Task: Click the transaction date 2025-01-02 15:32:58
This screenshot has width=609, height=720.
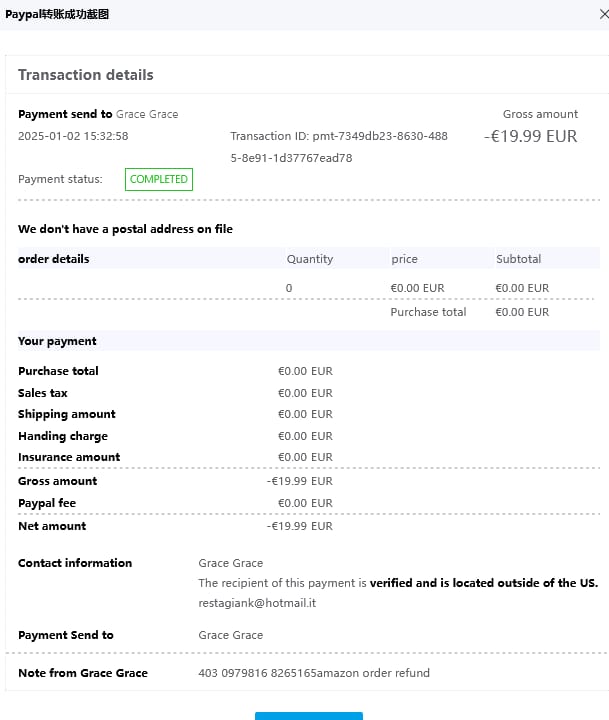Action: pos(73,136)
